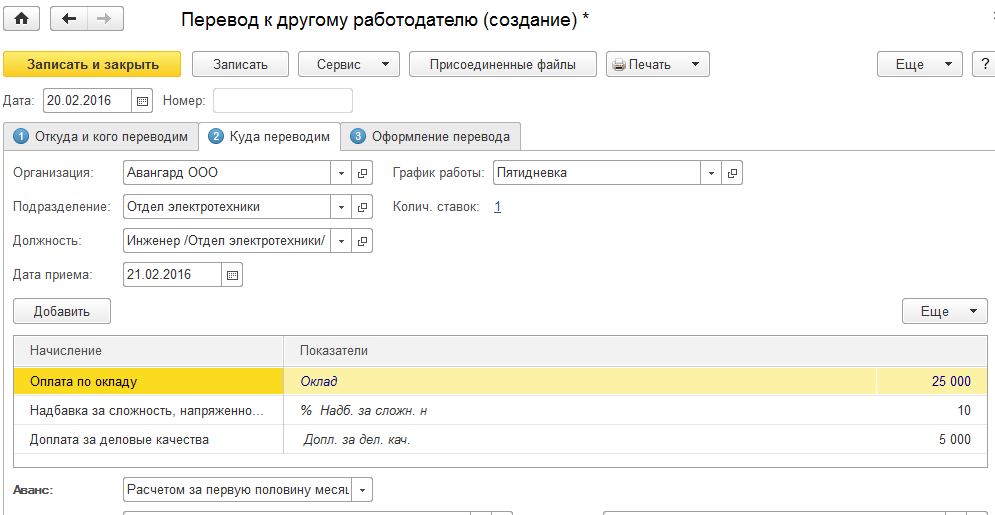Switch to the Откуда и кого переводим tab

(x=100, y=136)
